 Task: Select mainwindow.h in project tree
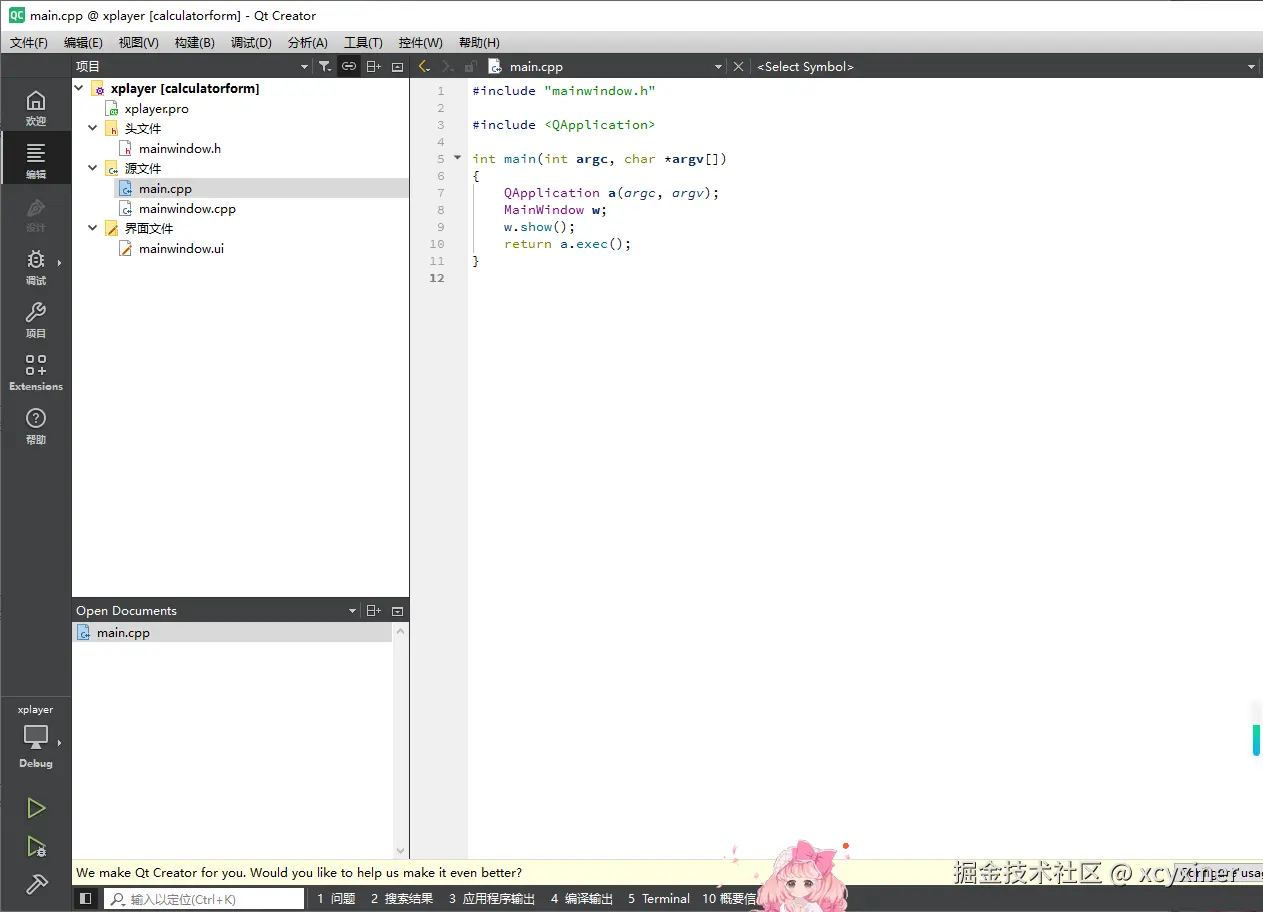click(180, 148)
